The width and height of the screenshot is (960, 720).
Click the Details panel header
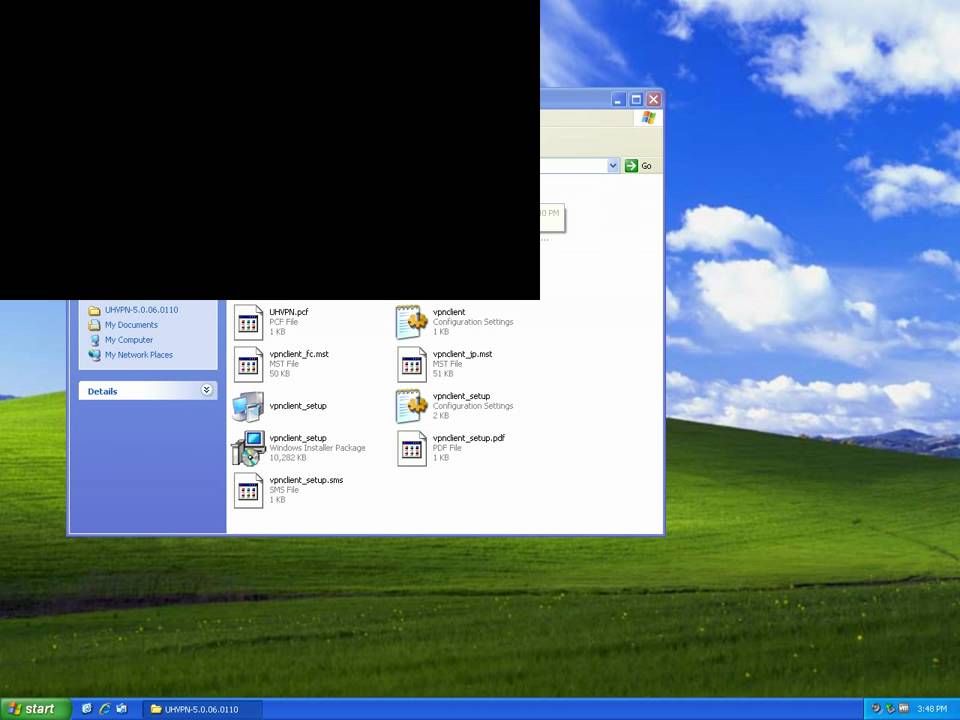click(148, 391)
